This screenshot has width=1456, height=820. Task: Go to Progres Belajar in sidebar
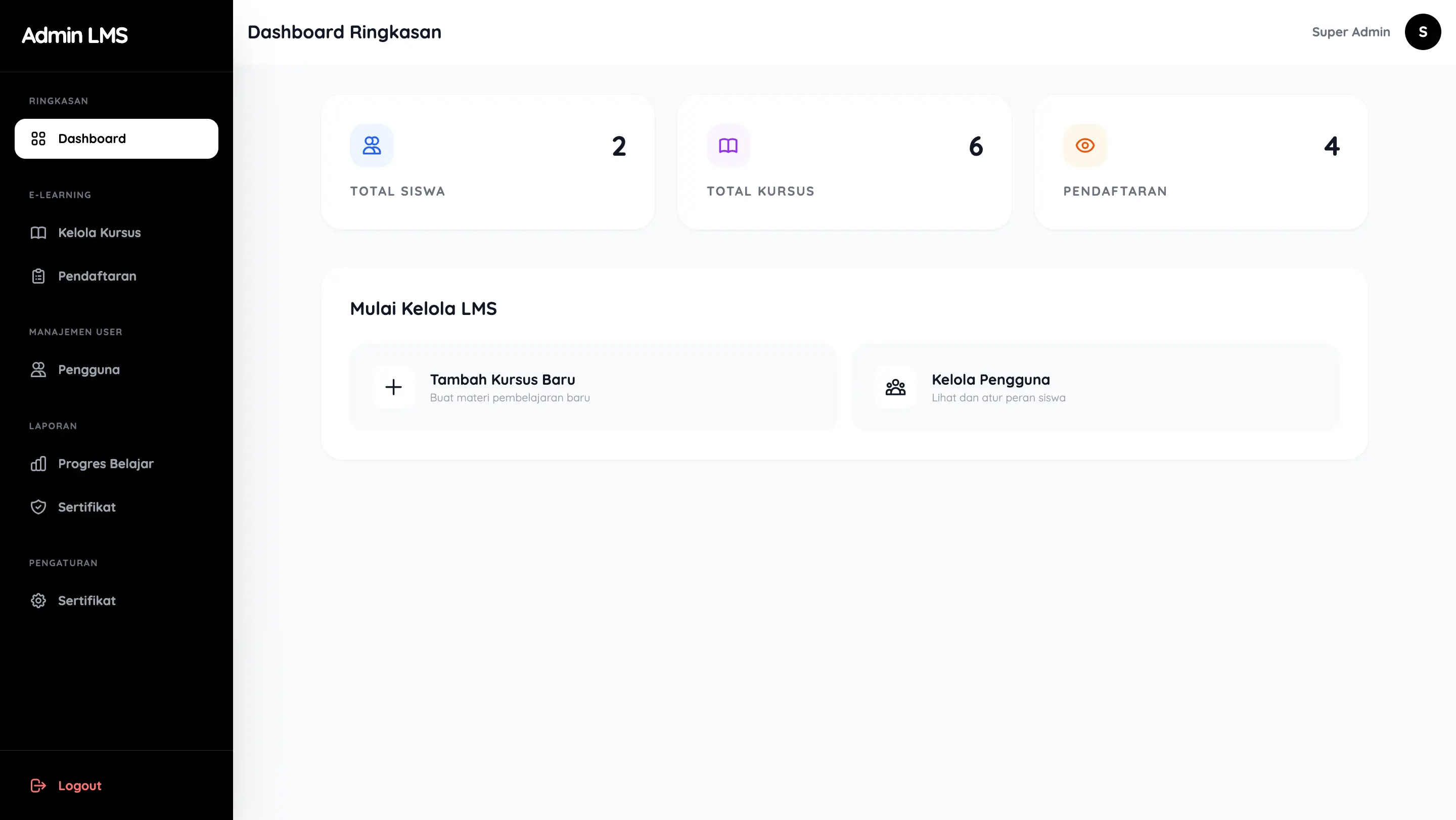pos(106,464)
